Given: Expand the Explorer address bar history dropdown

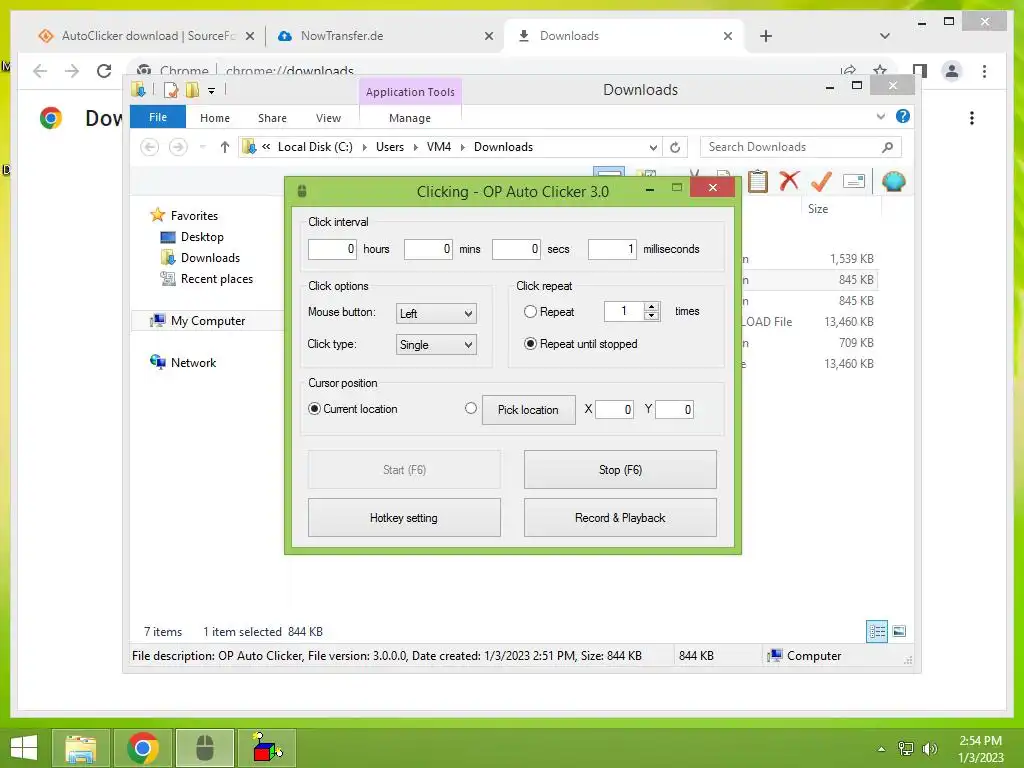Looking at the screenshot, I should pyautogui.click(x=652, y=148).
